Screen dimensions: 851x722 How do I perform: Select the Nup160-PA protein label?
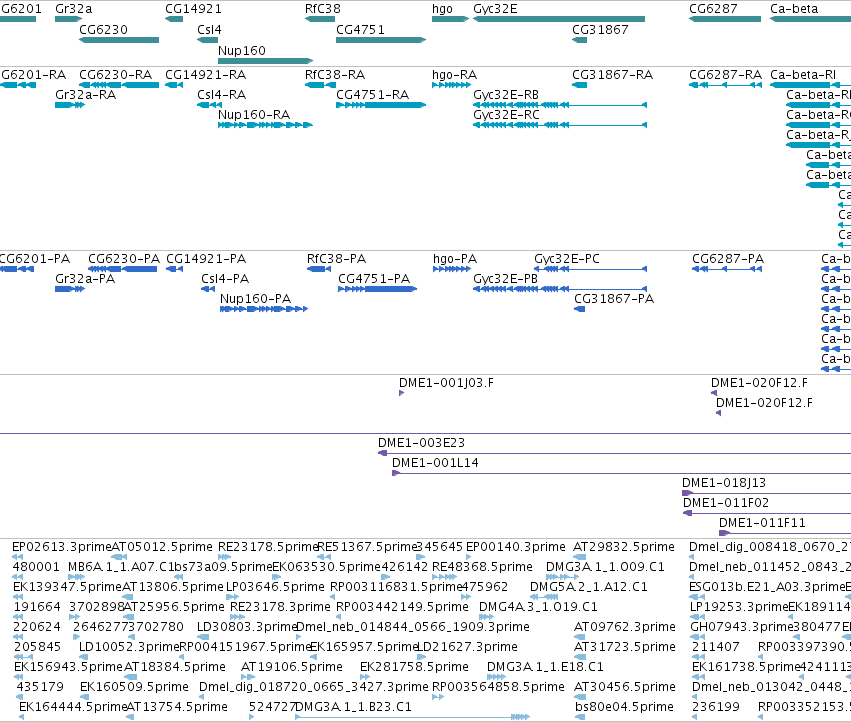(x=256, y=299)
